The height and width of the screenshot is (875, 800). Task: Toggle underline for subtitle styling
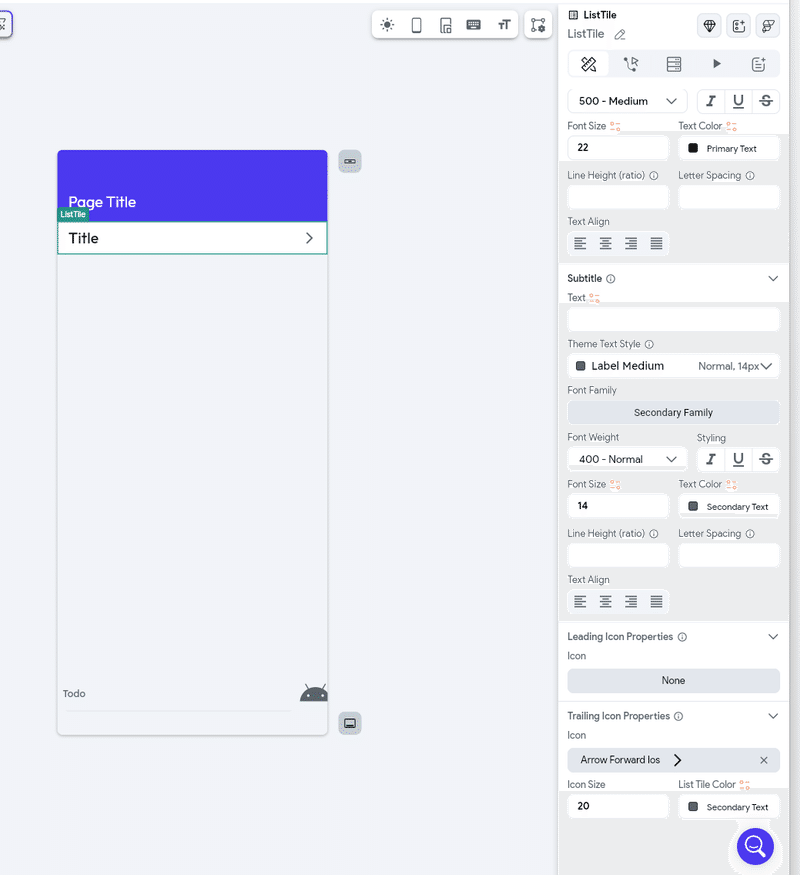tap(738, 459)
